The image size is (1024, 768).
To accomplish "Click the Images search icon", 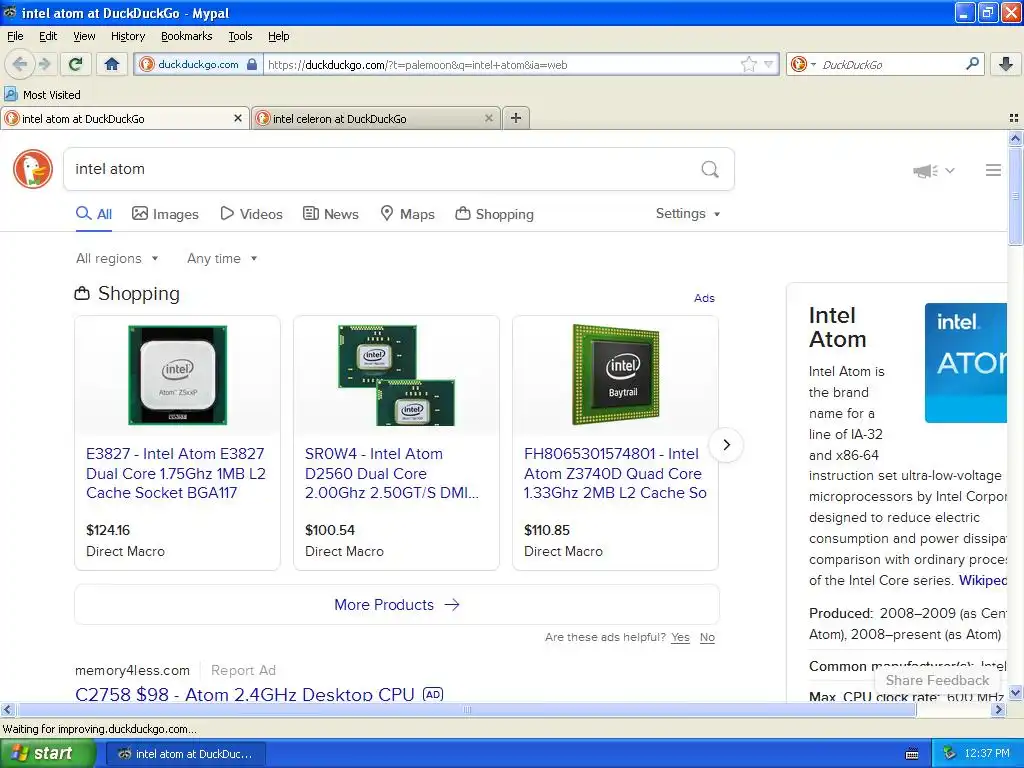I will coord(140,214).
